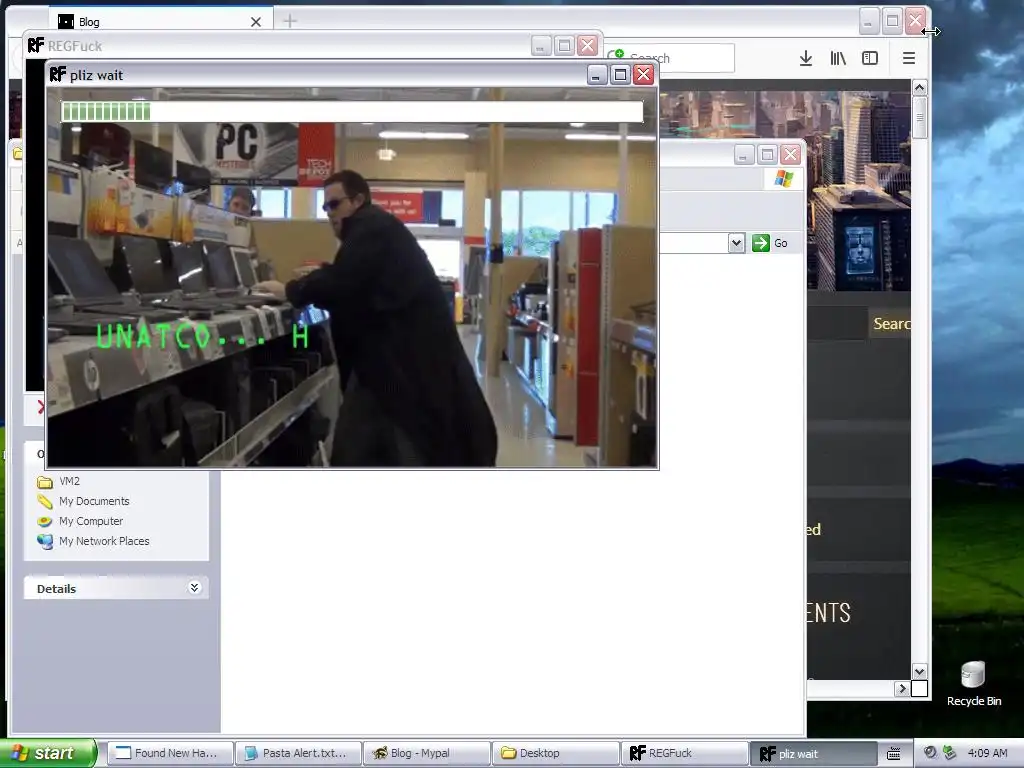Click the My Network Places icon
The width and height of the screenshot is (1024, 768).
coord(45,541)
